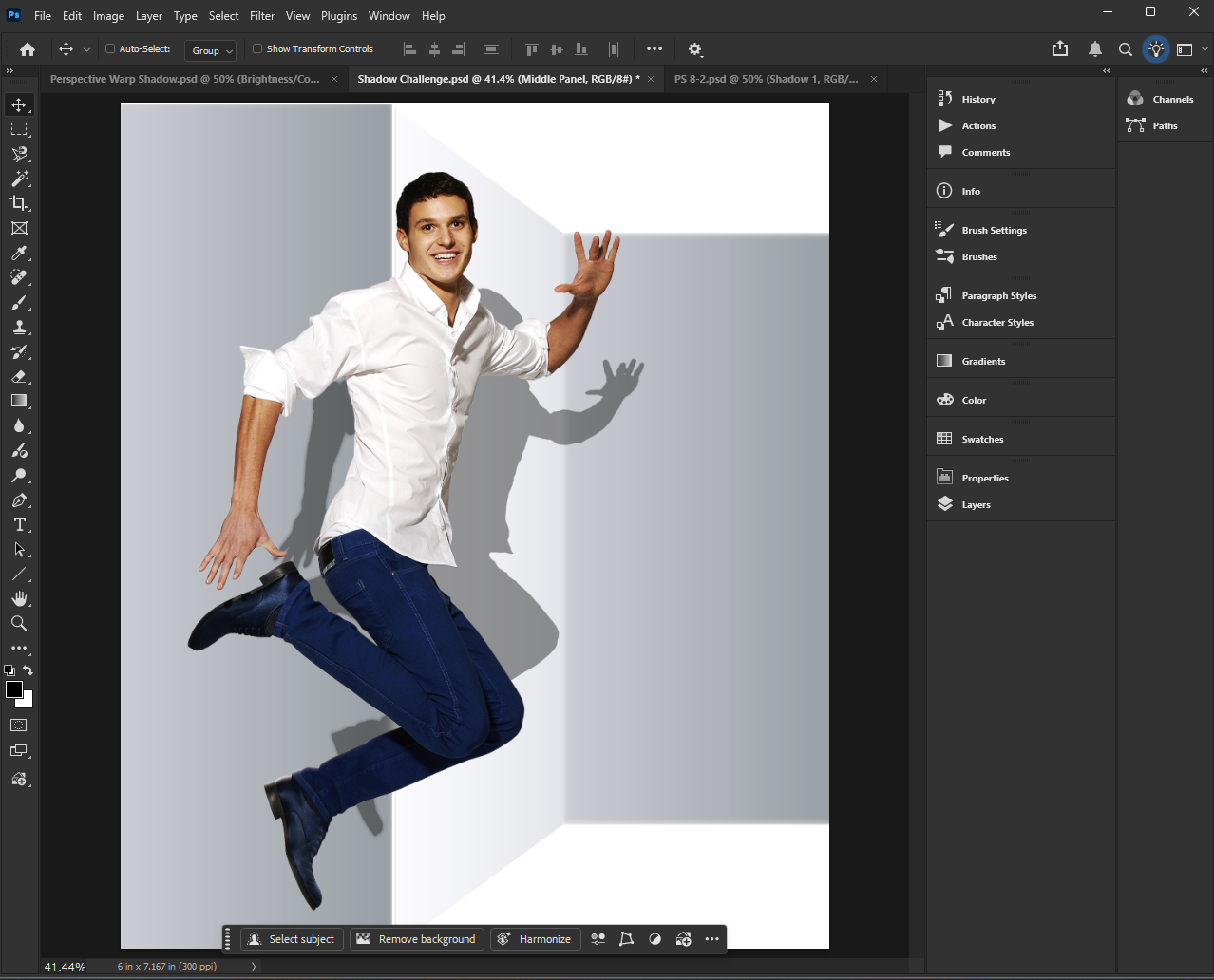Select the Clone Stamp tool
1214x980 pixels.
[x=19, y=327]
